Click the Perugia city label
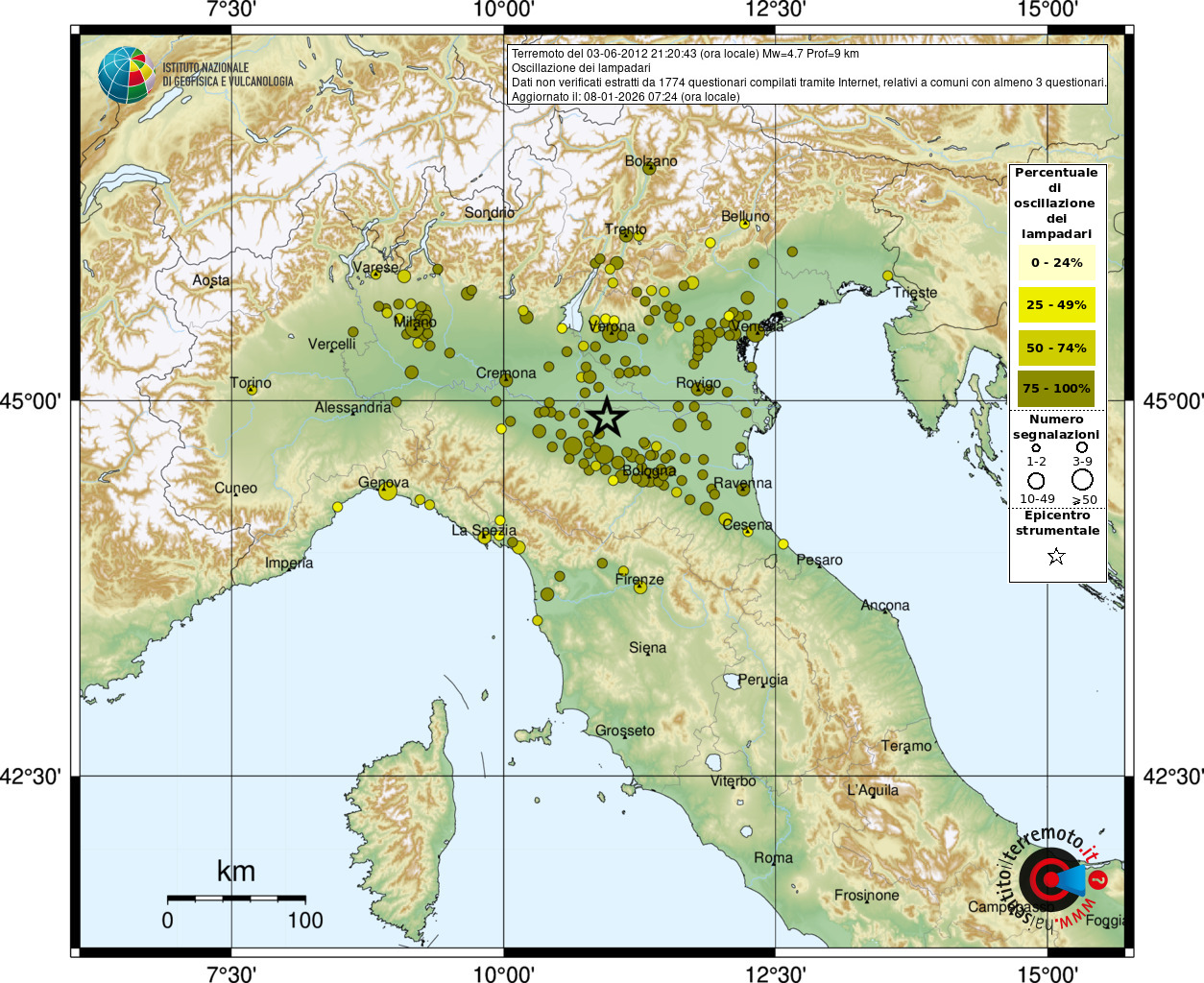The height and width of the screenshot is (983, 1204). 762,680
